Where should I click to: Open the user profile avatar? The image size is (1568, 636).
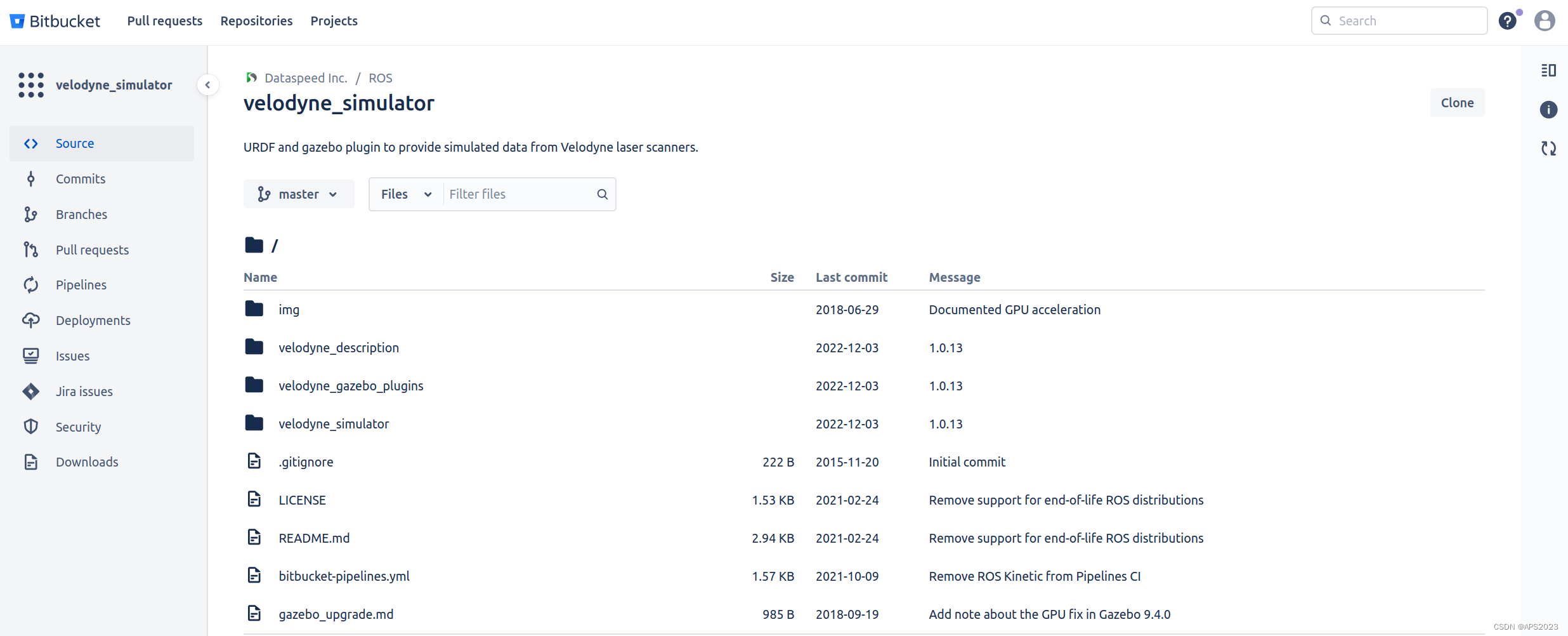point(1545,21)
